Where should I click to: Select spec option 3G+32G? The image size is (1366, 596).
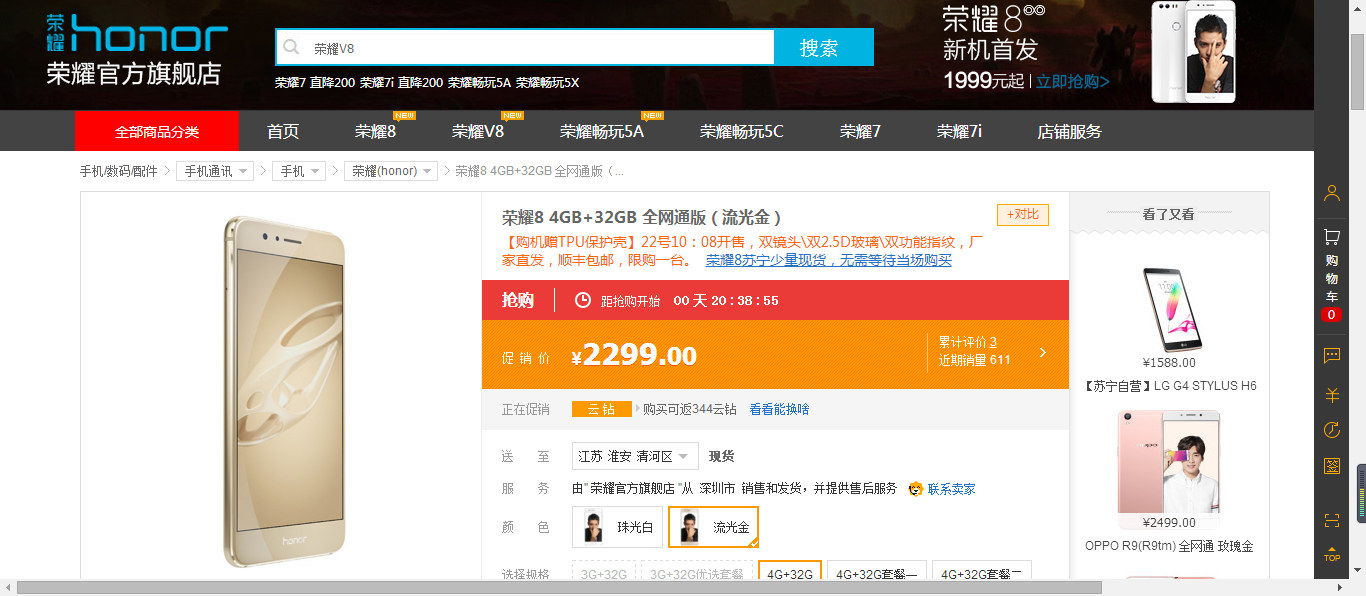[604, 572]
